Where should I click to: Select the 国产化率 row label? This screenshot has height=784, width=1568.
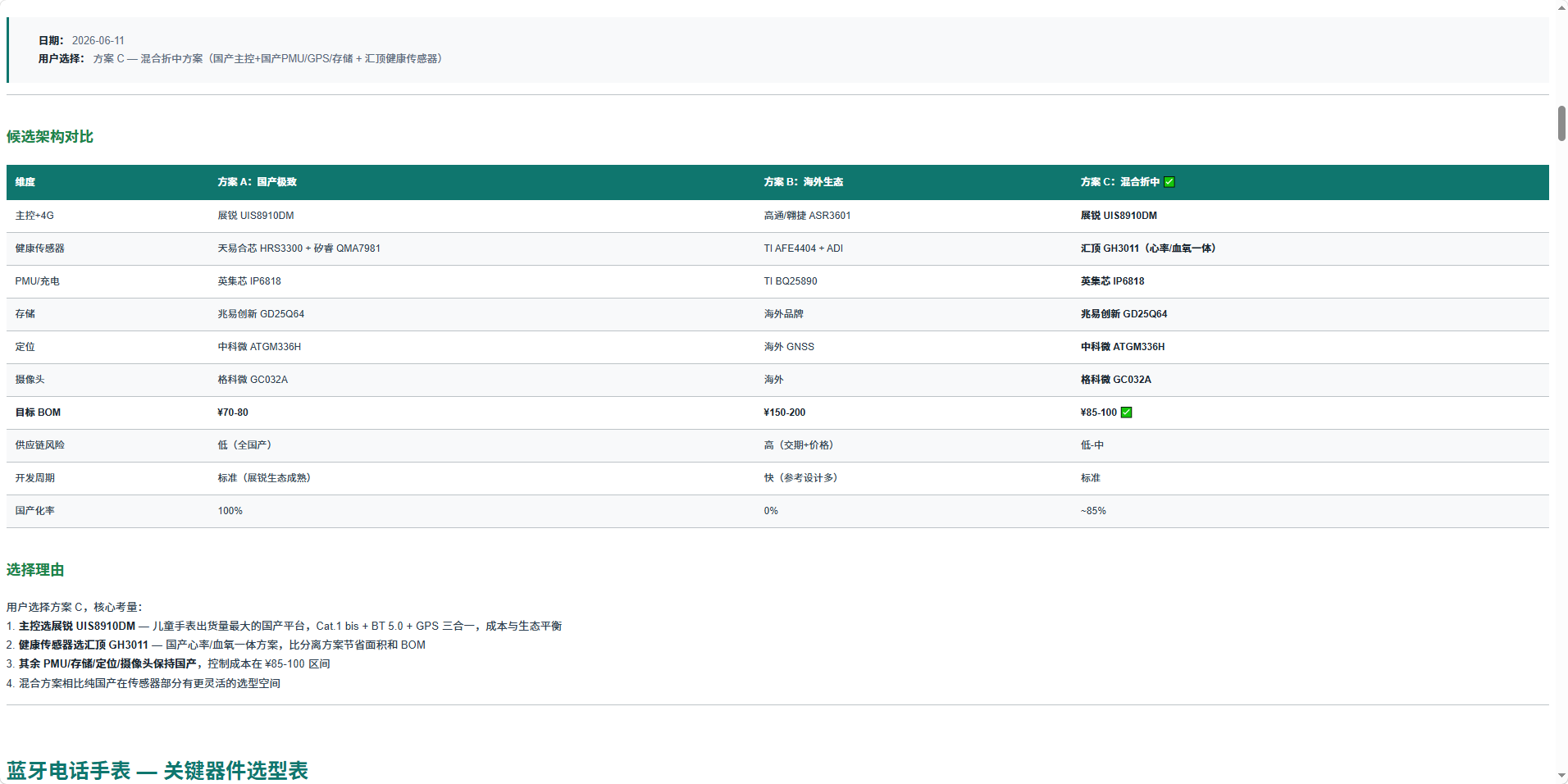click(x=35, y=511)
